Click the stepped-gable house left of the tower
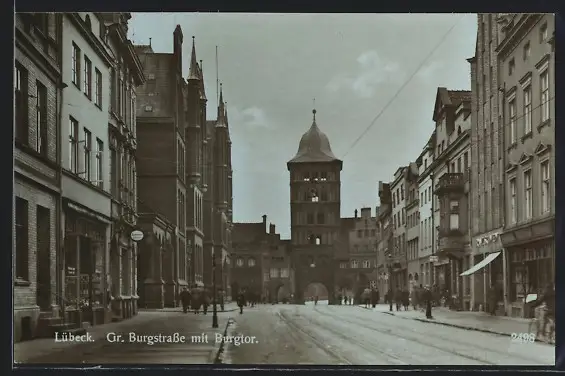Viewport: 565px width, 376px height. click(x=259, y=252)
